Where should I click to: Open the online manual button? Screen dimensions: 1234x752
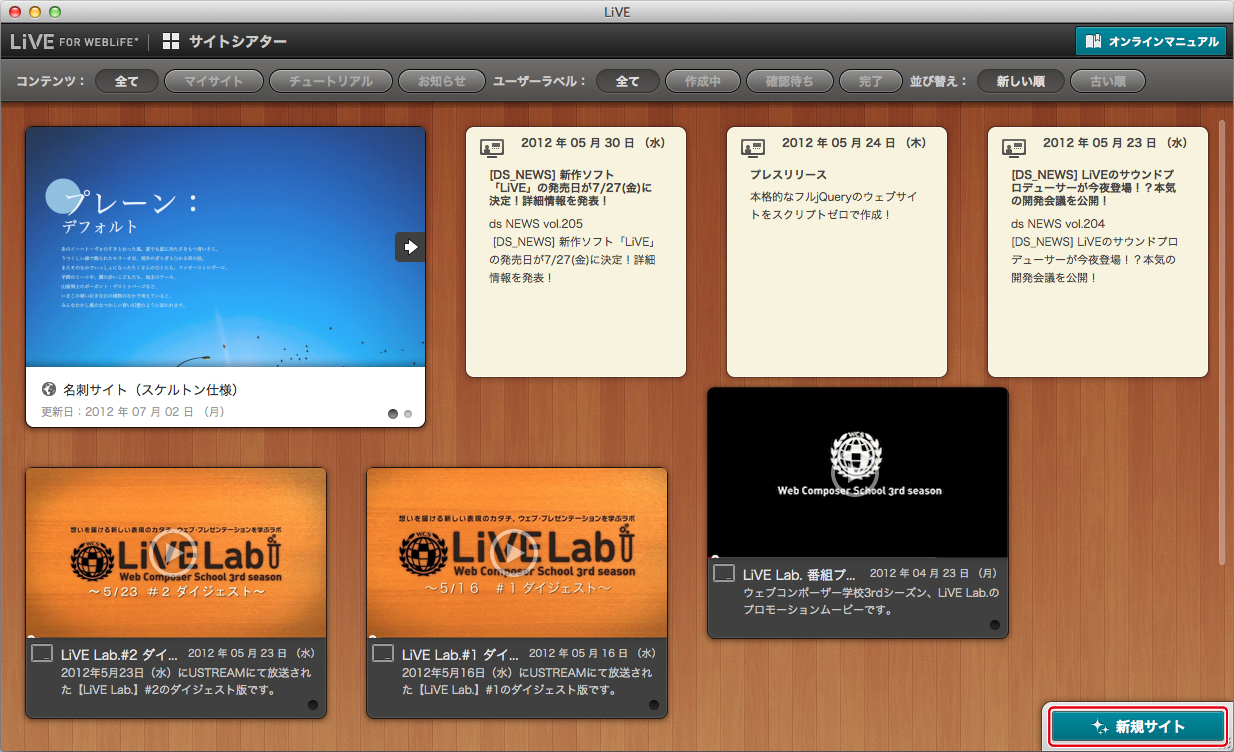pyautogui.click(x=1150, y=42)
